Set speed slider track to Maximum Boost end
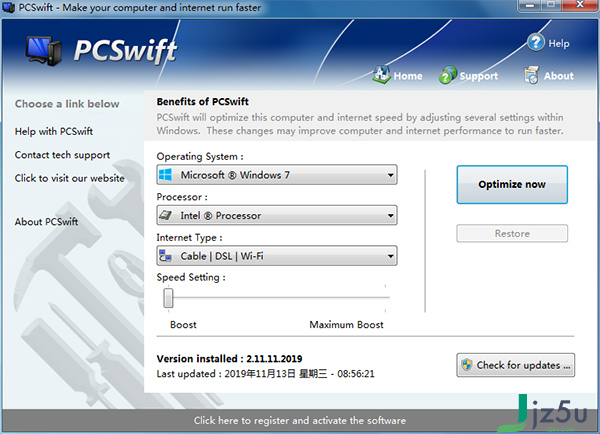Viewport: 600px width, 434px height. (387, 297)
